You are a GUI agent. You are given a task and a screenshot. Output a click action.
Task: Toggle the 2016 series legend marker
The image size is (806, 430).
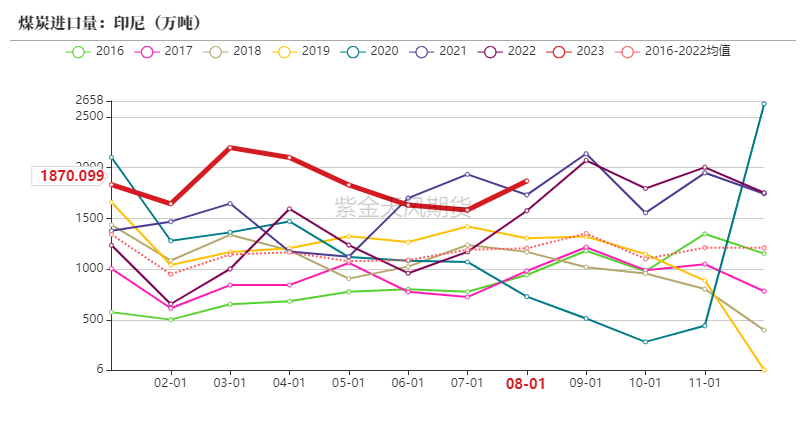pyautogui.click(x=79, y=50)
